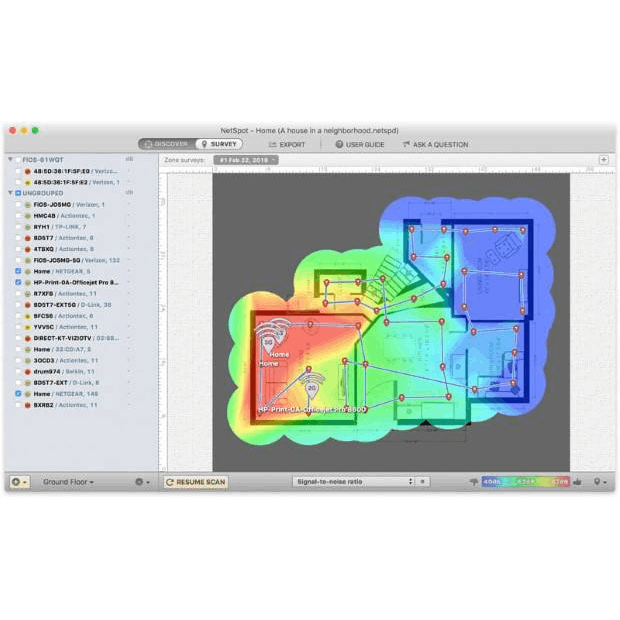
Task: Click the RESUME SCAN button
Action: coord(196,482)
